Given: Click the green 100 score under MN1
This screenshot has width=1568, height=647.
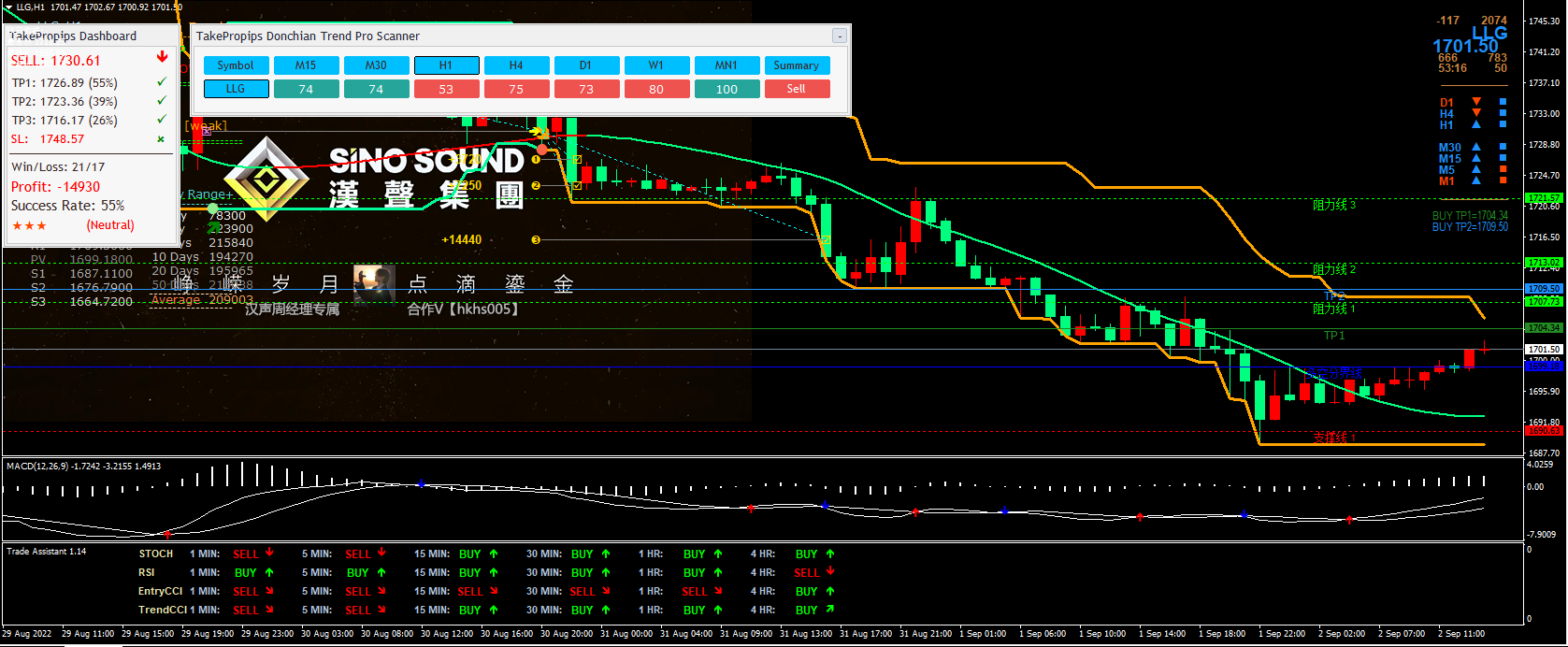Looking at the screenshot, I should tap(726, 89).
